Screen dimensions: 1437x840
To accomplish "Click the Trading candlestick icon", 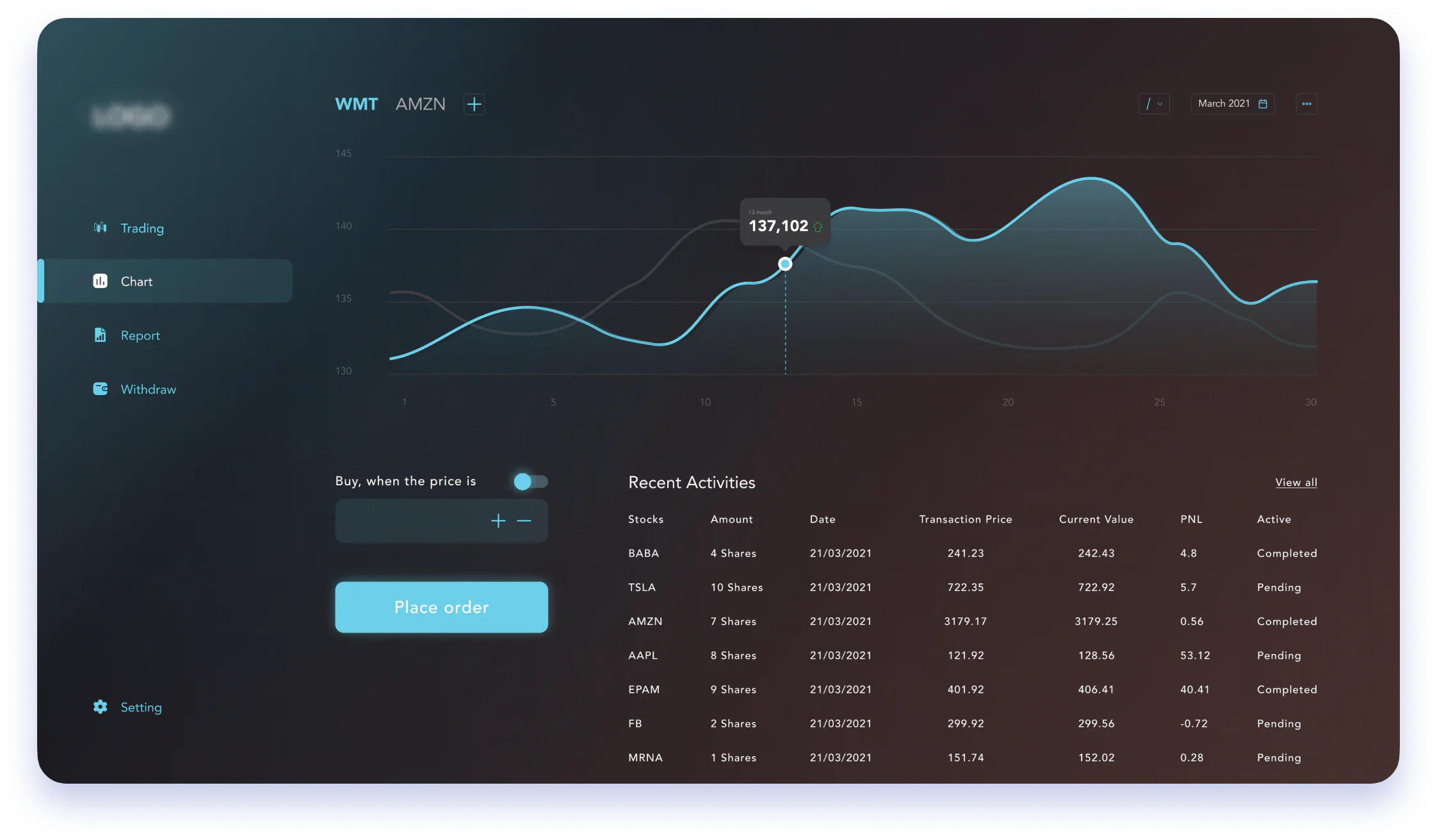I will point(100,227).
